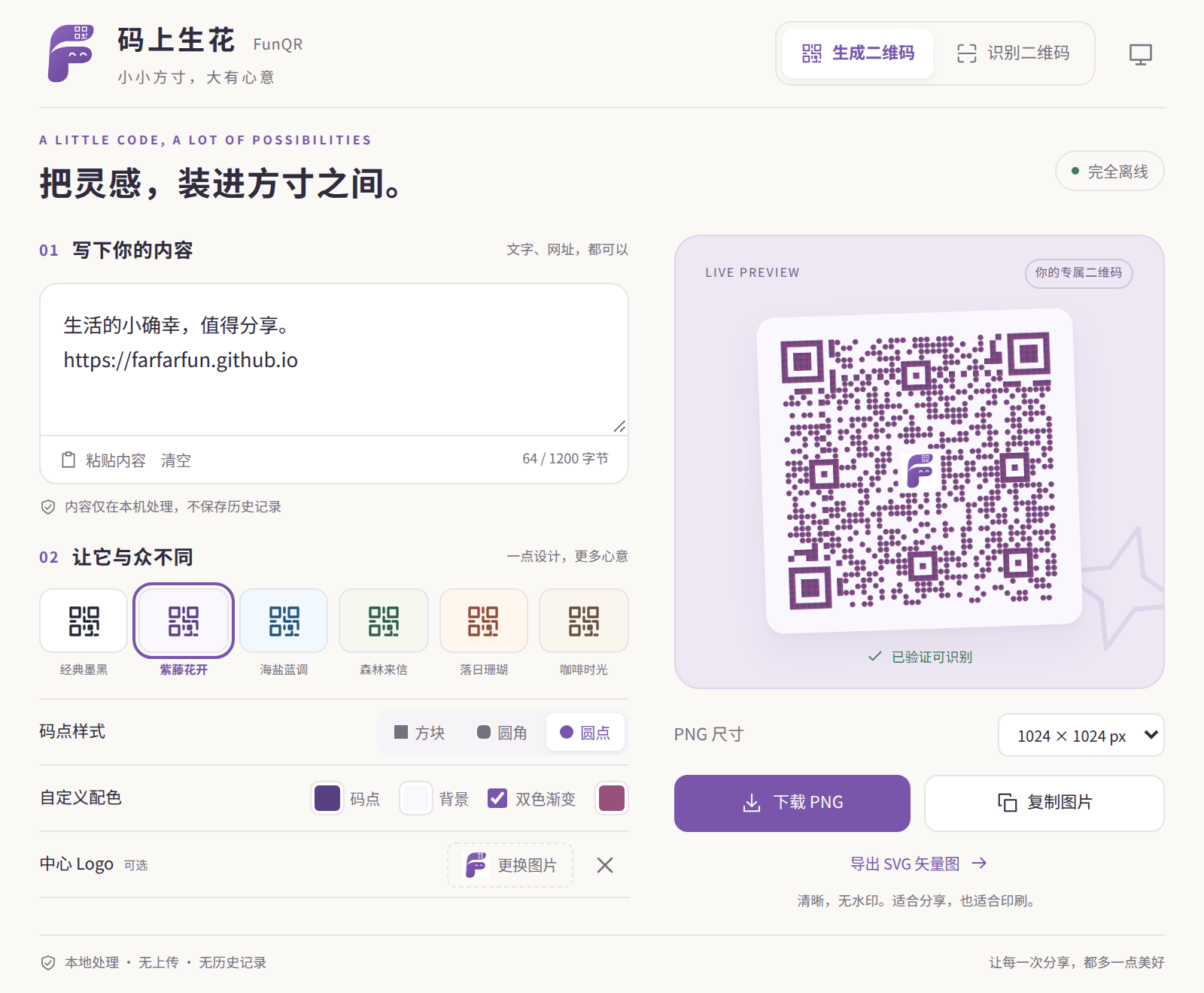Viewport: 1204px width, 993px height.
Task: Select the 圆点 dot style
Action: click(585, 733)
